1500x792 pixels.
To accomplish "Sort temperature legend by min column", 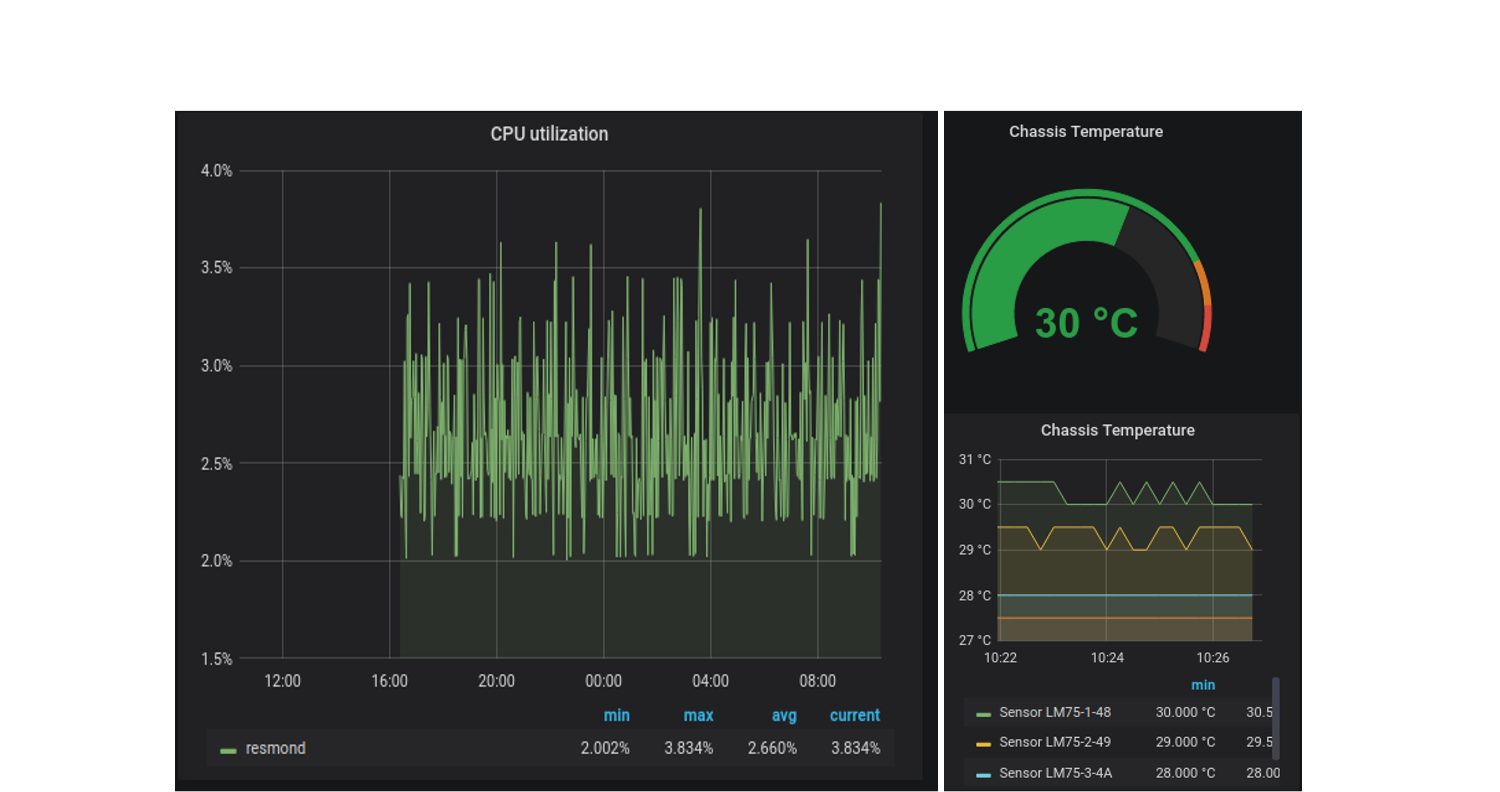I will click(x=1203, y=685).
